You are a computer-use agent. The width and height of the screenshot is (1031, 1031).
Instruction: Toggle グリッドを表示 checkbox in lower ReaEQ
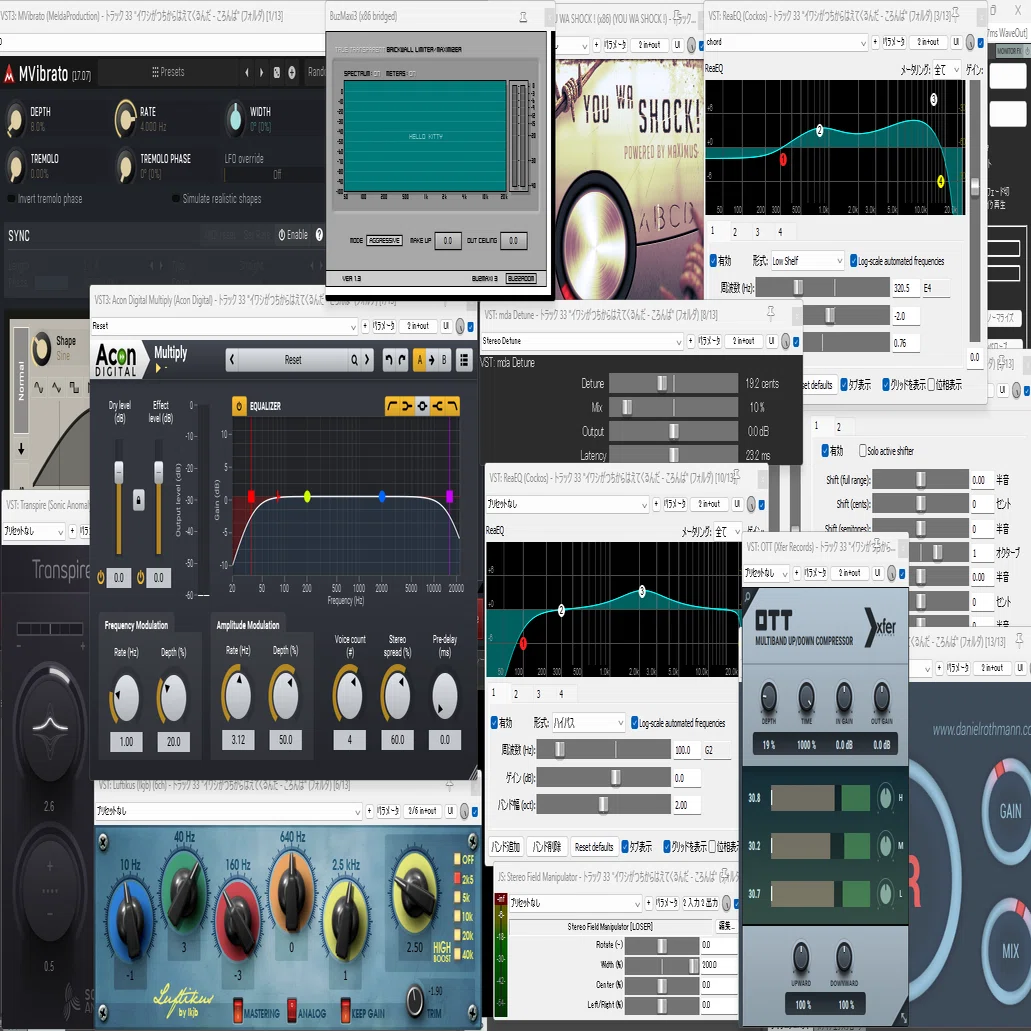click(667, 847)
